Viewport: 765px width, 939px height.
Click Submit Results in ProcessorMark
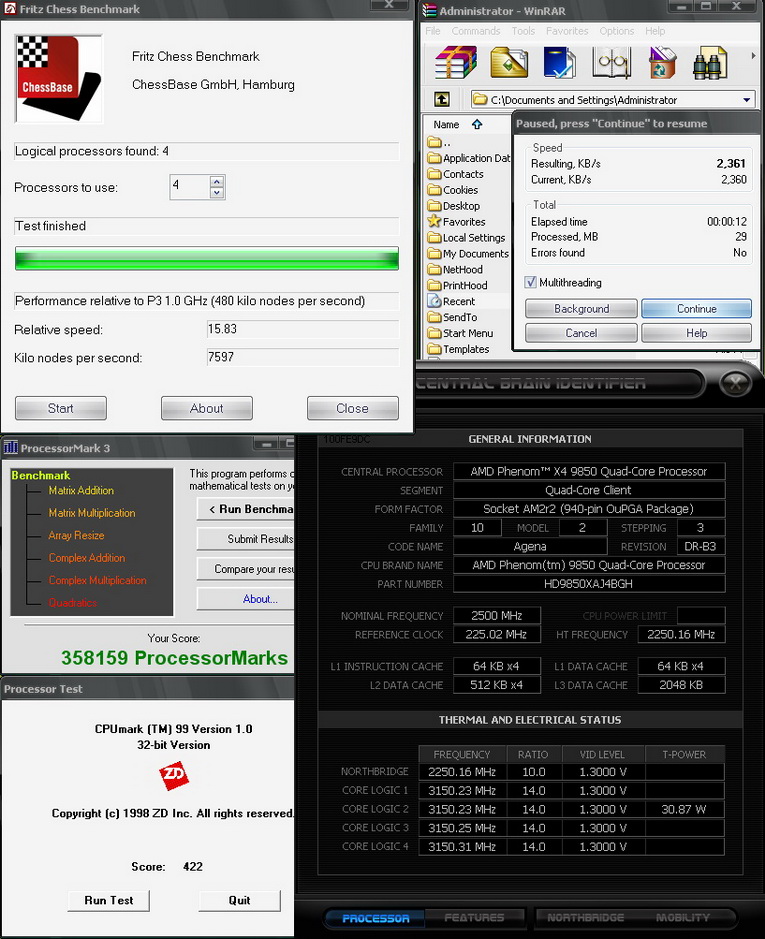[x=246, y=539]
